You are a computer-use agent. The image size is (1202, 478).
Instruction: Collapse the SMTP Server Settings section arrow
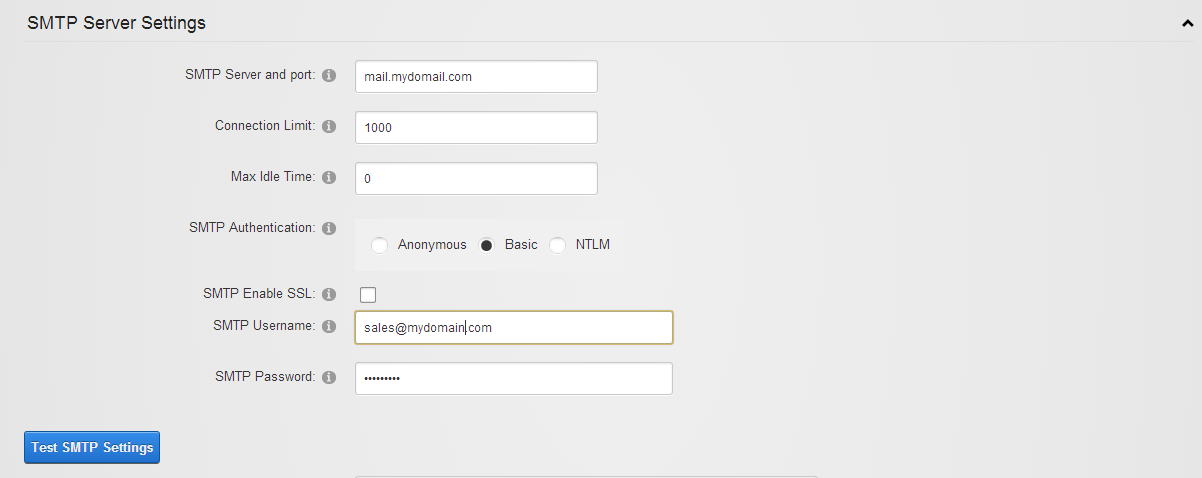tap(1186, 23)
